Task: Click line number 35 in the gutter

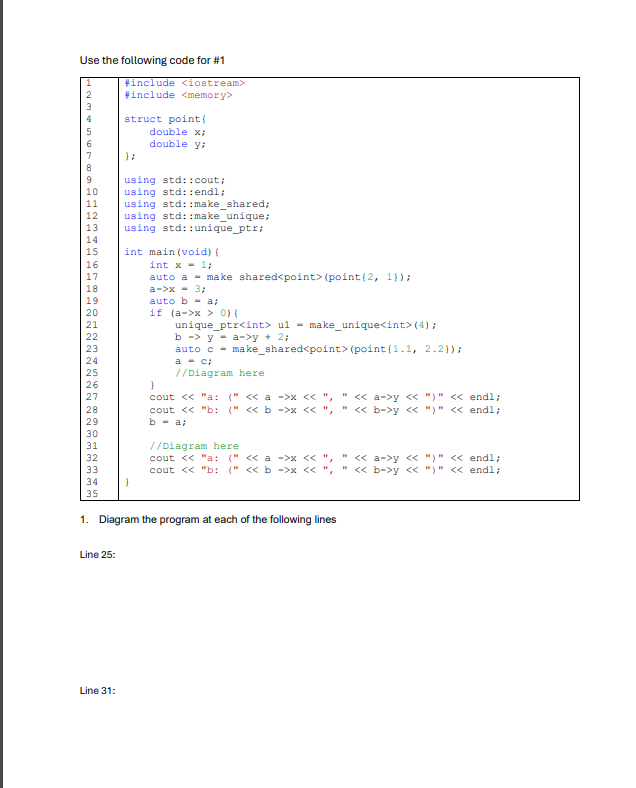Action: pyautogui.click(x=92, y=494)
